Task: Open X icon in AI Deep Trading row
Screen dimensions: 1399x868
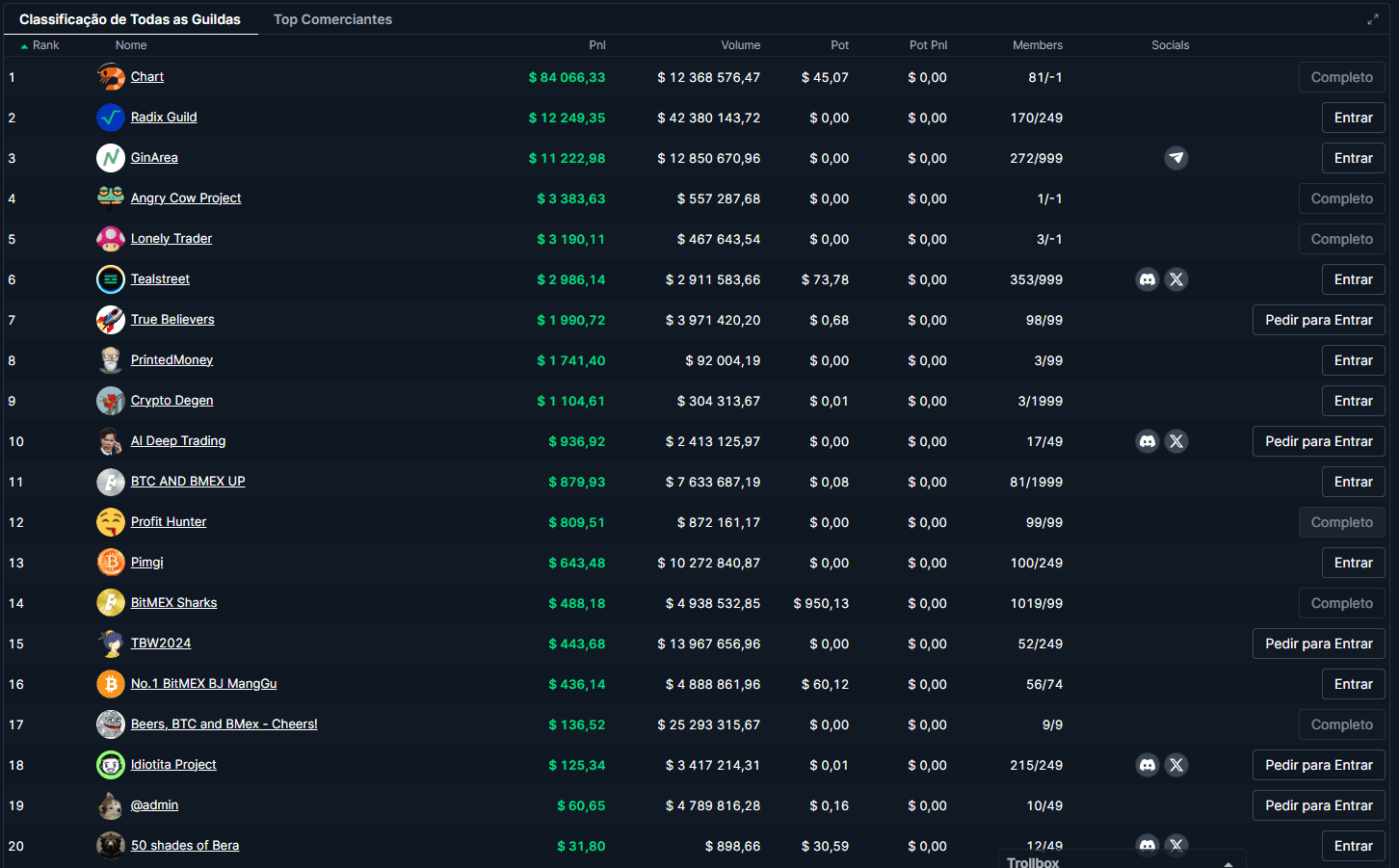Action: coord(1176,441)
